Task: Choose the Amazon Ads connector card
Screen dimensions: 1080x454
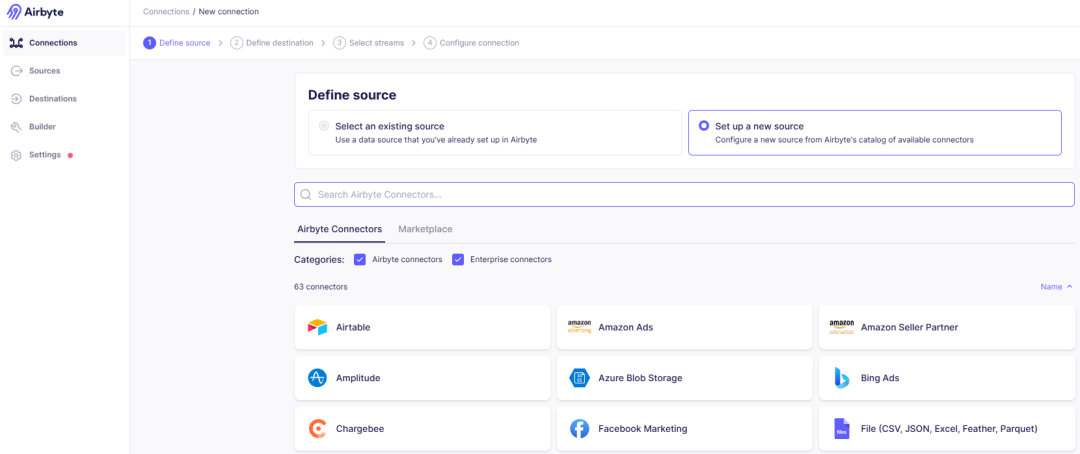Action: pos(684,327)
